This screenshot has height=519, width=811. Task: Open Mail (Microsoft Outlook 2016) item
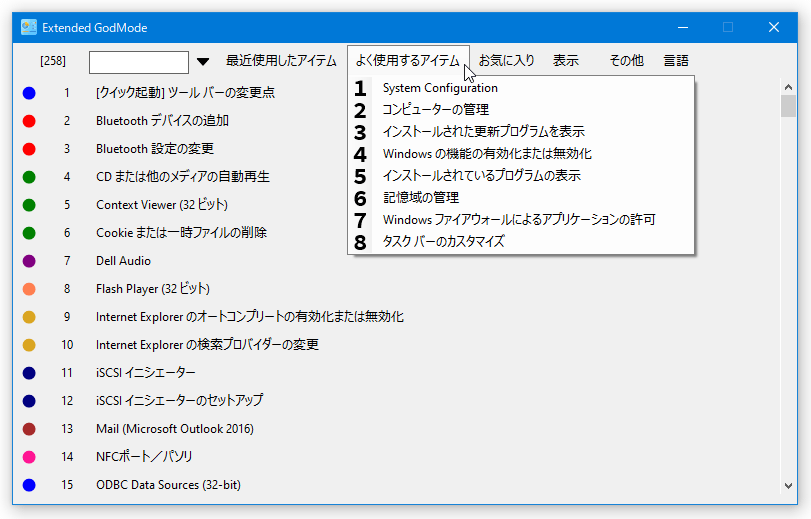click(175, 428)
